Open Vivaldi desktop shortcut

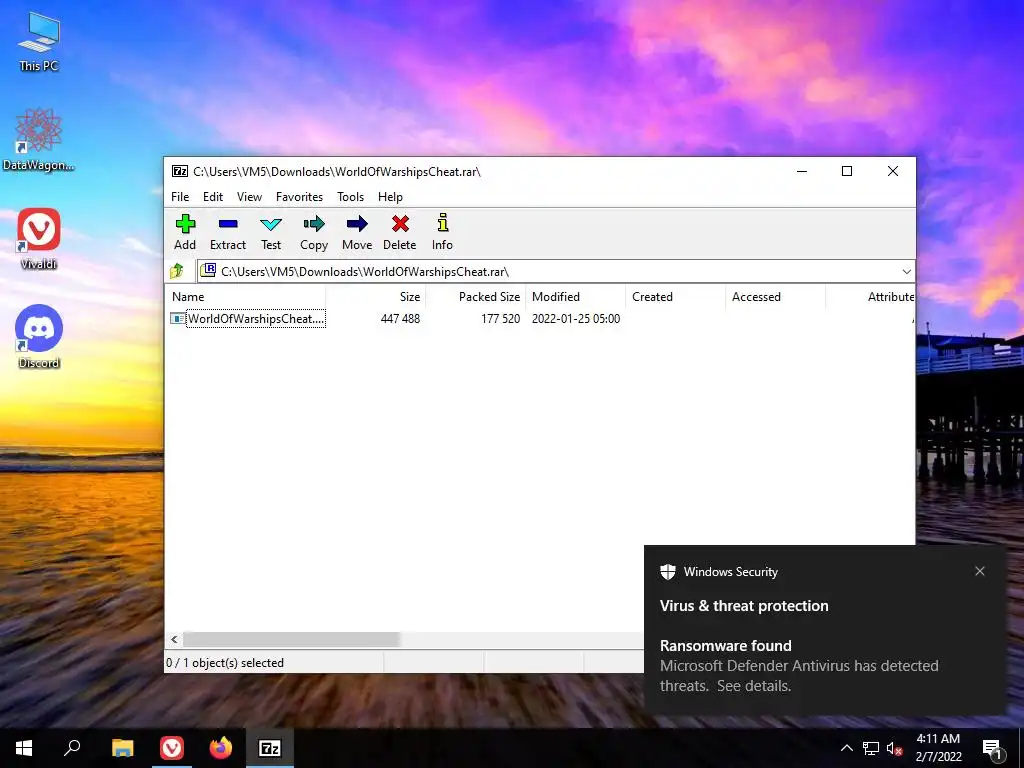[39, 238]
